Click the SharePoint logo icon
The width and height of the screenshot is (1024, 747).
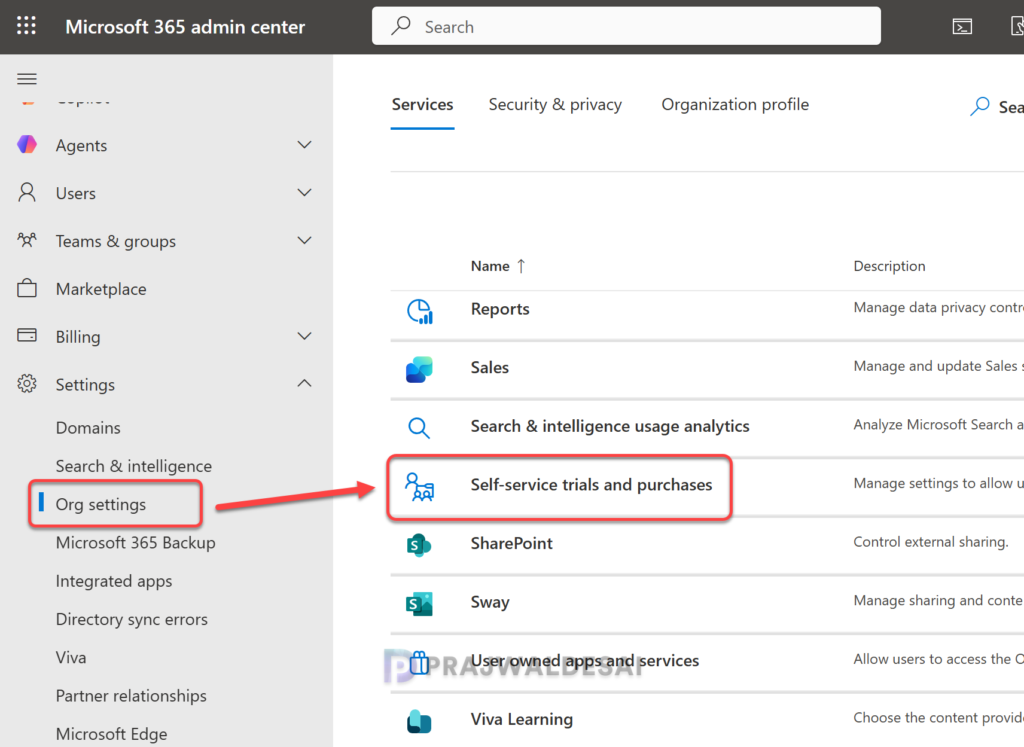(x=419, y=545)
